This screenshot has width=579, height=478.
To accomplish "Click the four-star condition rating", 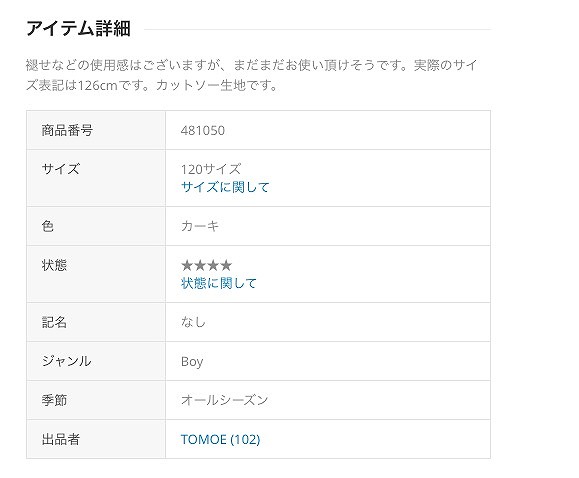I will click(x=206, y=265).
